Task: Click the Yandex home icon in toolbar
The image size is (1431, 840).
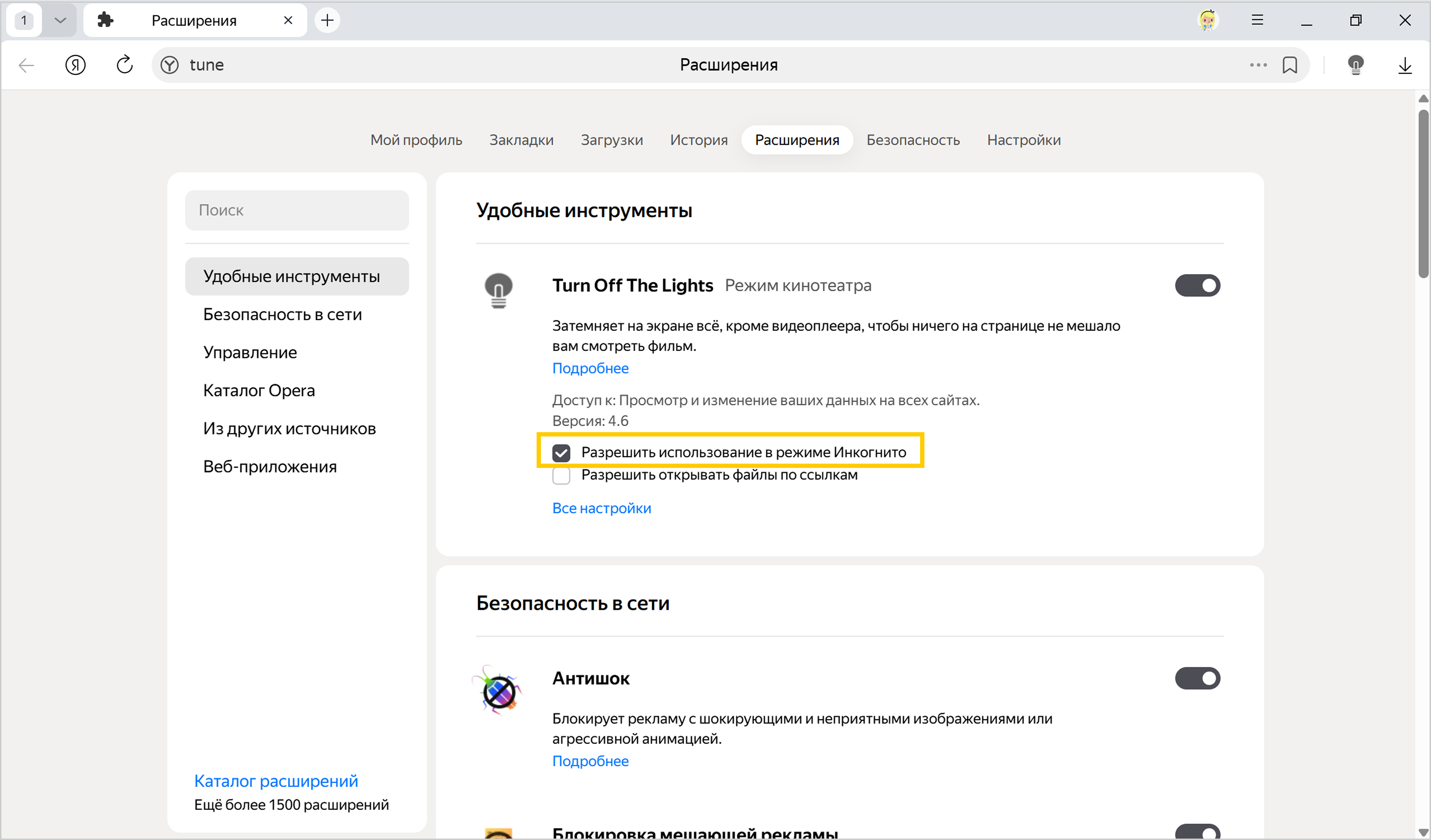Action: pyautogui.click(x=75, y=65)
